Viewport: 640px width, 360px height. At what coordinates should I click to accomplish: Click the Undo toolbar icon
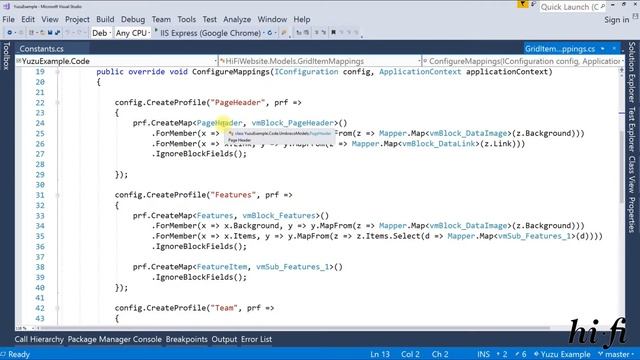pyautogui.click(x=68, y=33)
